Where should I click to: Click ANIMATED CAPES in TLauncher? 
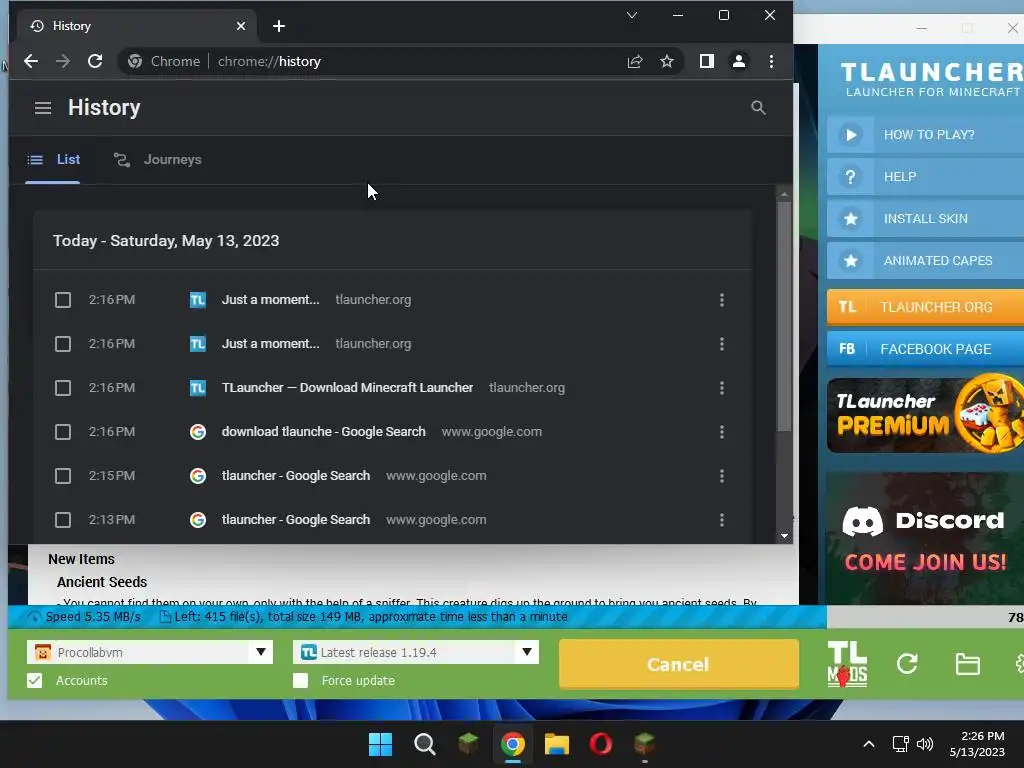925,261
